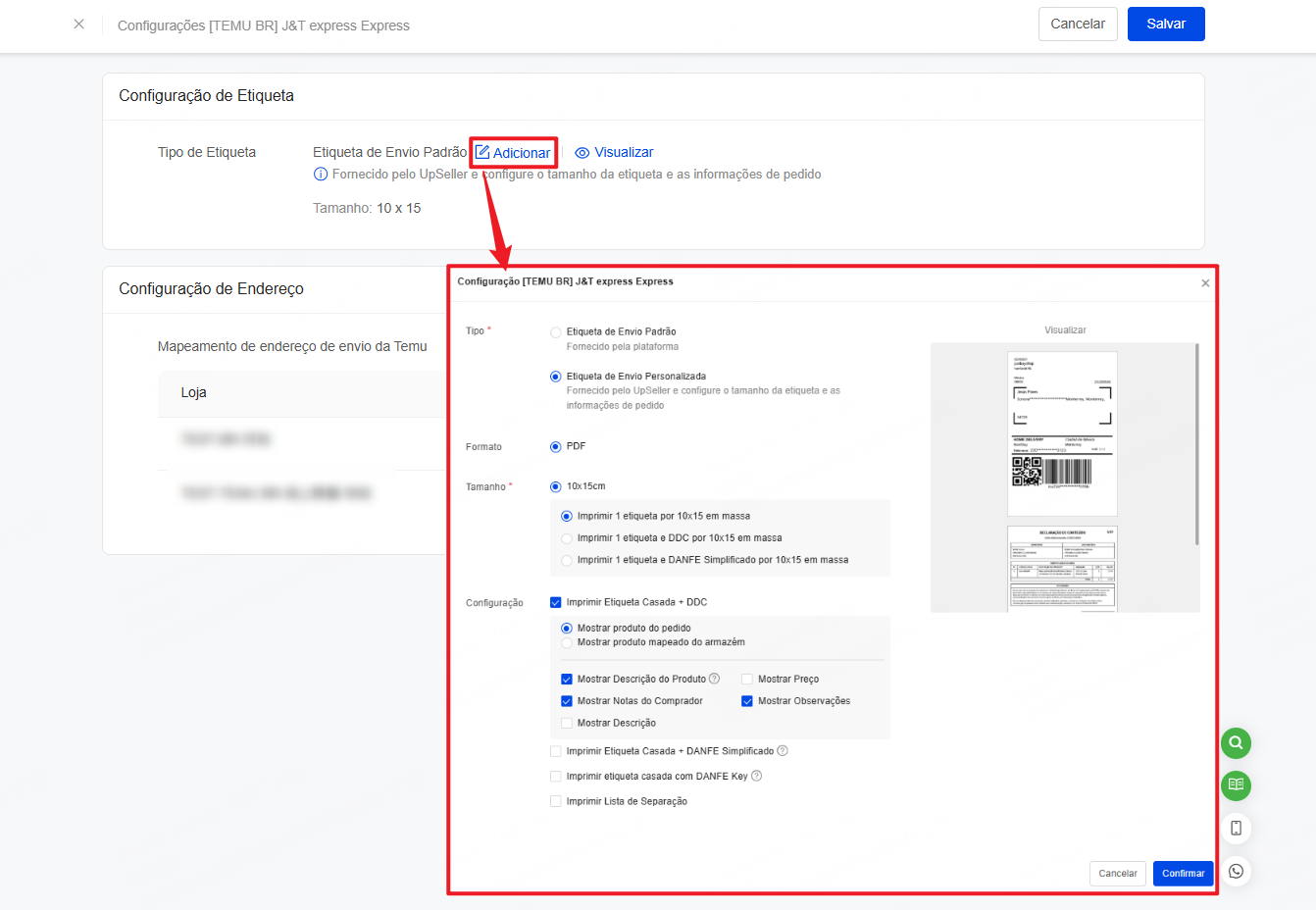Screen dimensions: 1316x910
Task: Click the info icon beside Fornecido pelo UpSeller
Action: (321, 174)
